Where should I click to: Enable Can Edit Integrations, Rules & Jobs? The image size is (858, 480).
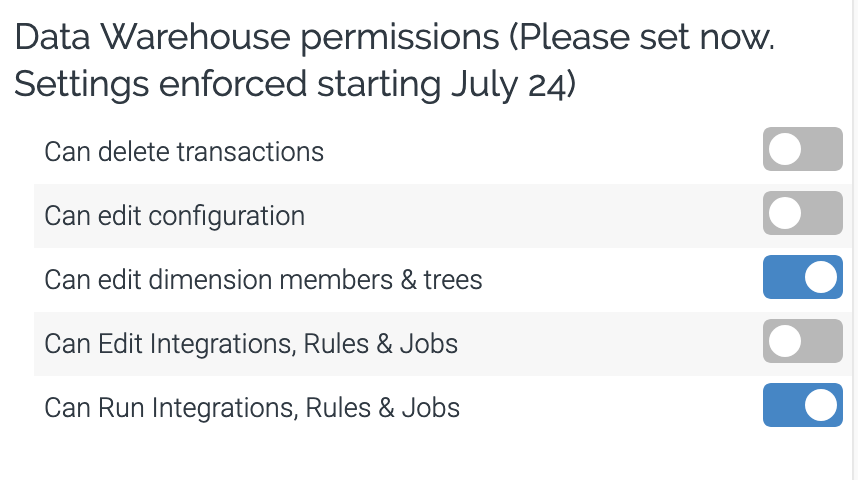(802, 343)
